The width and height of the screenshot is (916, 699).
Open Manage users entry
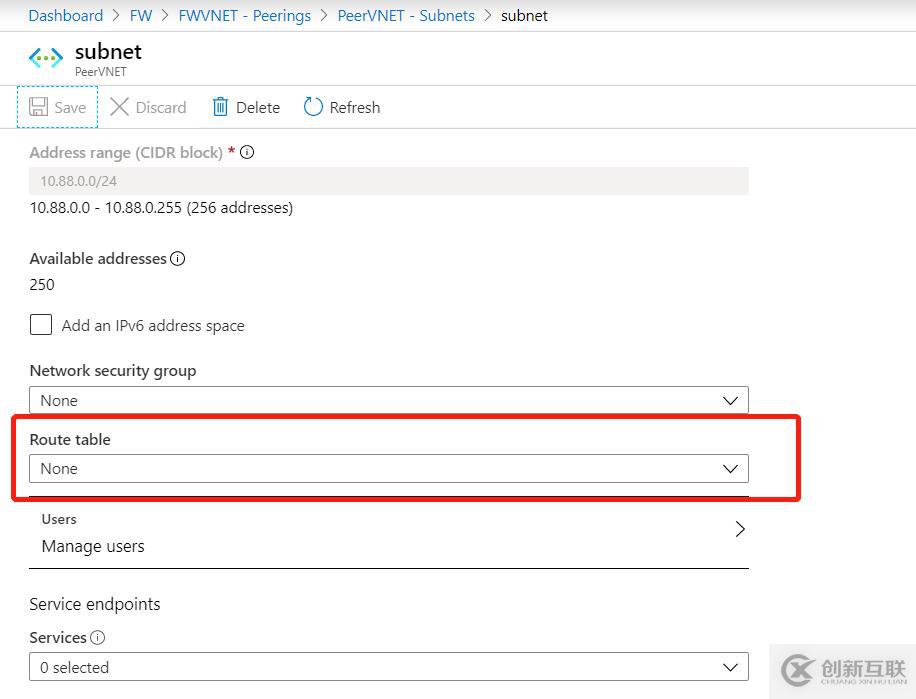(388, 533)
